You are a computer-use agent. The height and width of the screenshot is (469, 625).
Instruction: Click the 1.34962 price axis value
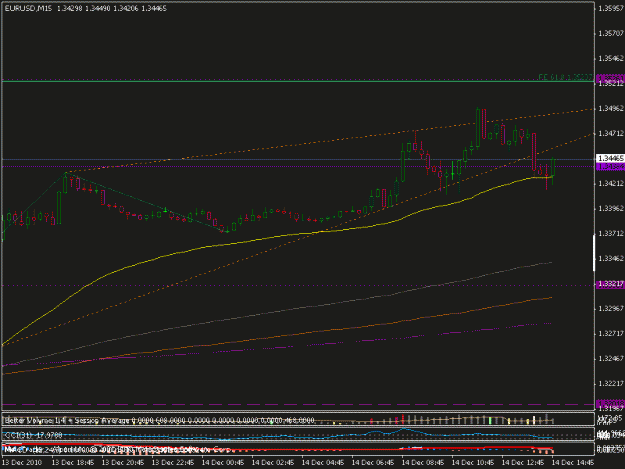pyautogui.click(x=611, y=108)
